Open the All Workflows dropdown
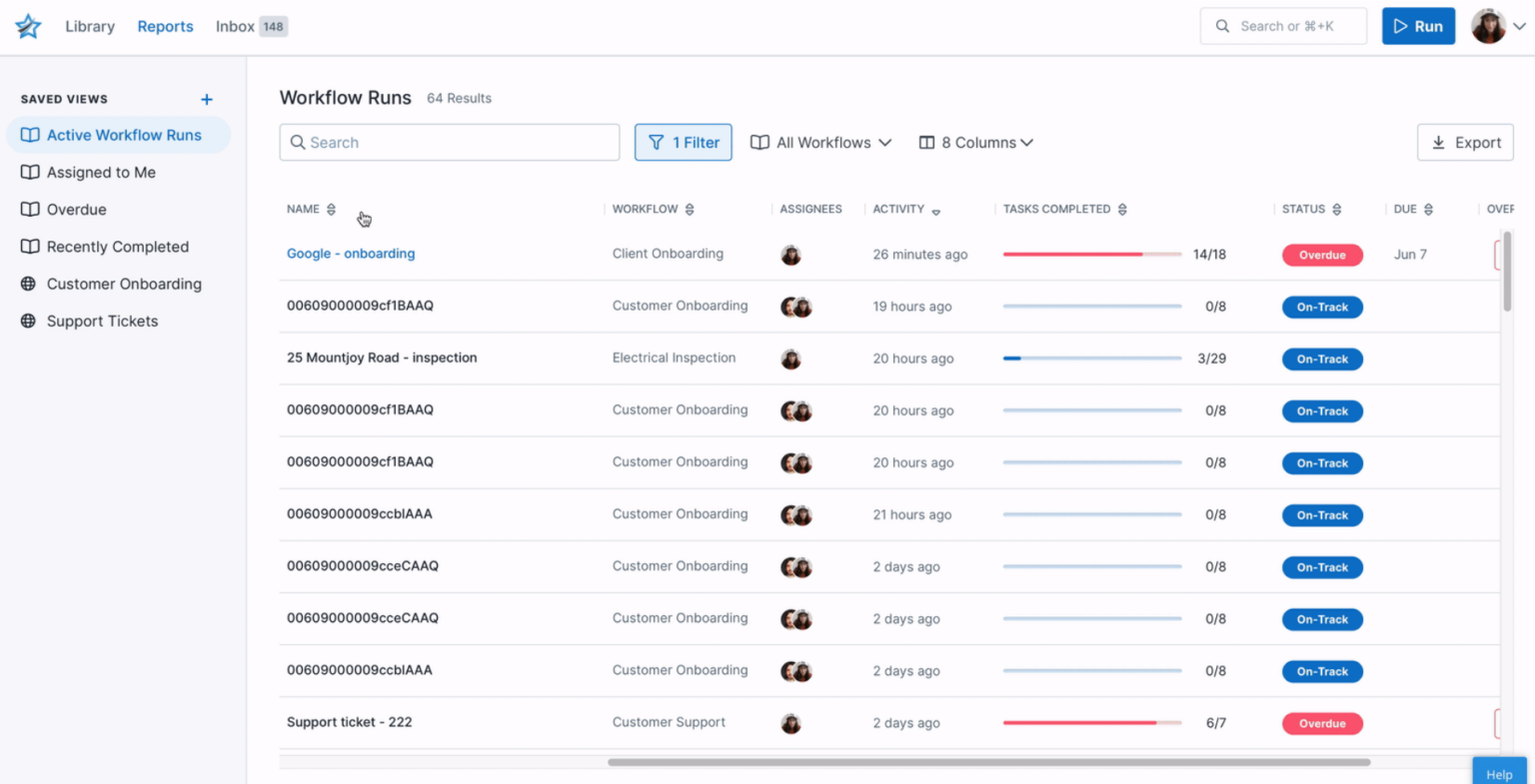The width and height of the screenshot is (1535, 784). point(820,142)
